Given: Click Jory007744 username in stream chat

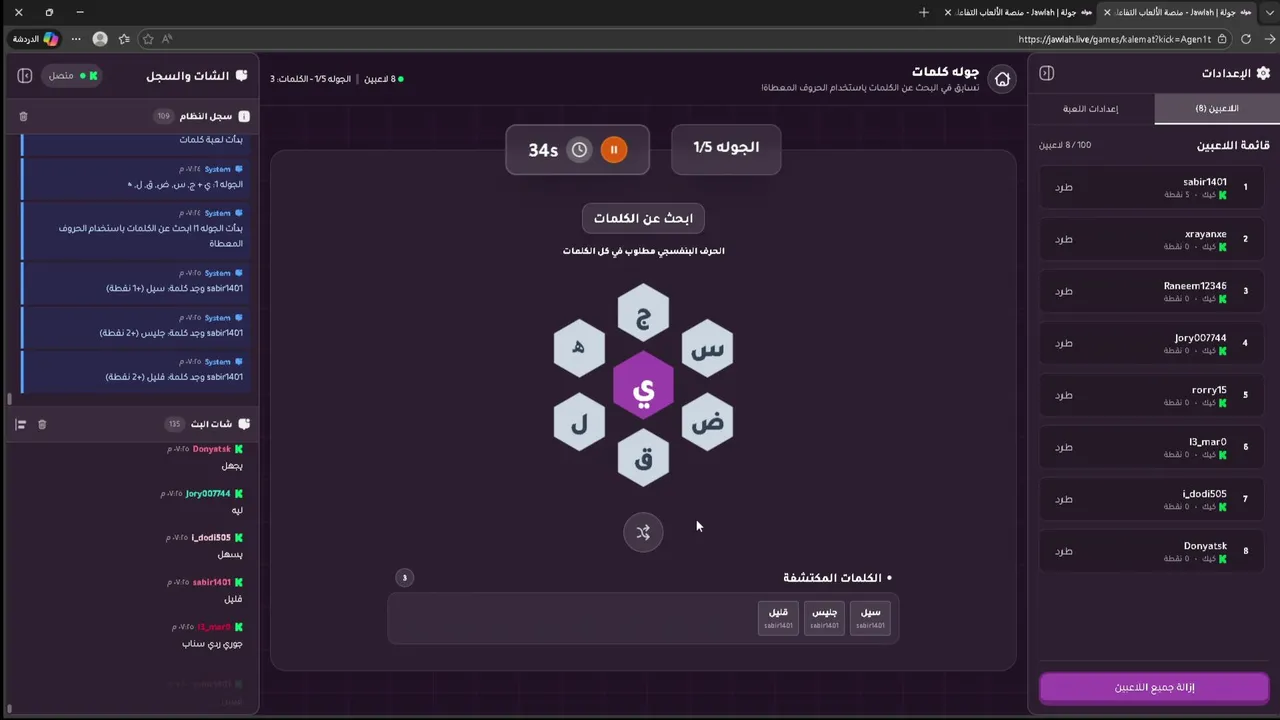Looking at the screenshot, I should click(x=208, y=493).
